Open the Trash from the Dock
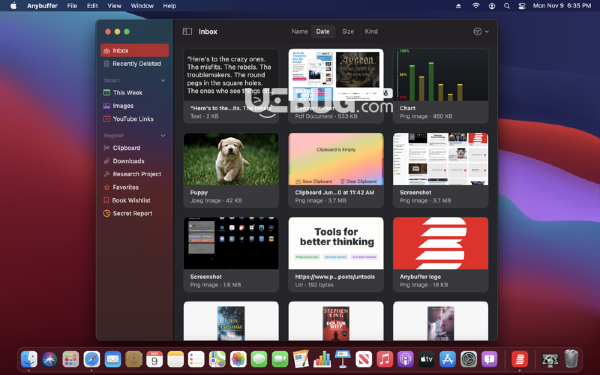 571,359
